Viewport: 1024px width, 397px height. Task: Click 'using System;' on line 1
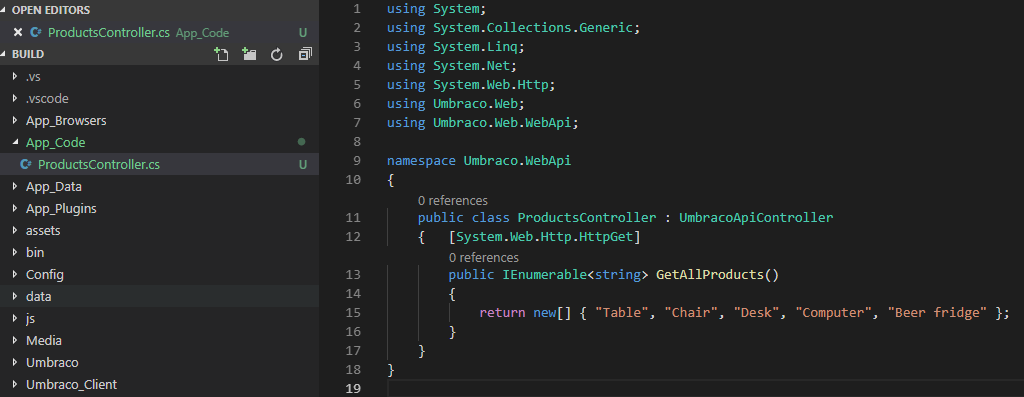click(x=436, y=9)
